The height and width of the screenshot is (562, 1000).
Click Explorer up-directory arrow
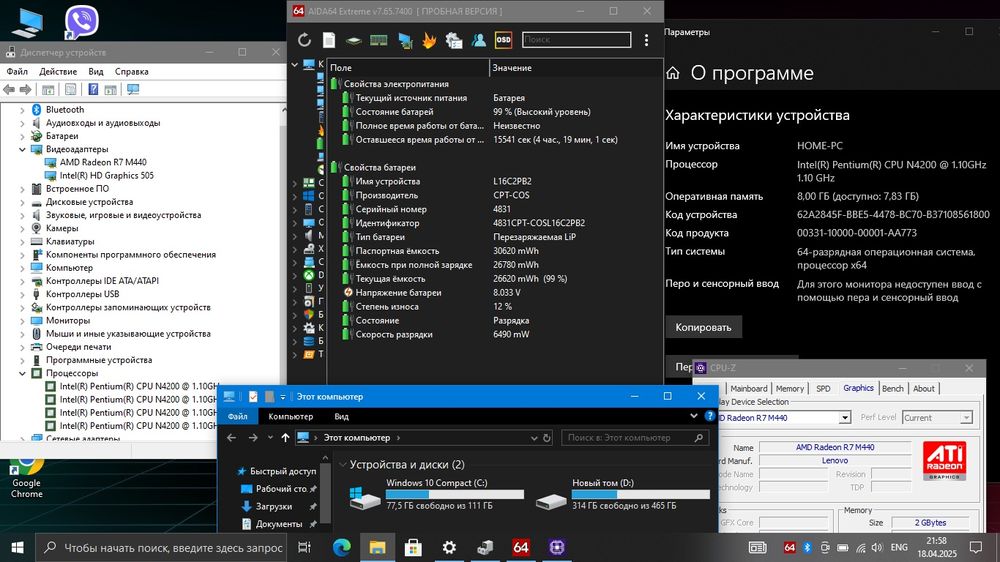click(x=285, y=438)
